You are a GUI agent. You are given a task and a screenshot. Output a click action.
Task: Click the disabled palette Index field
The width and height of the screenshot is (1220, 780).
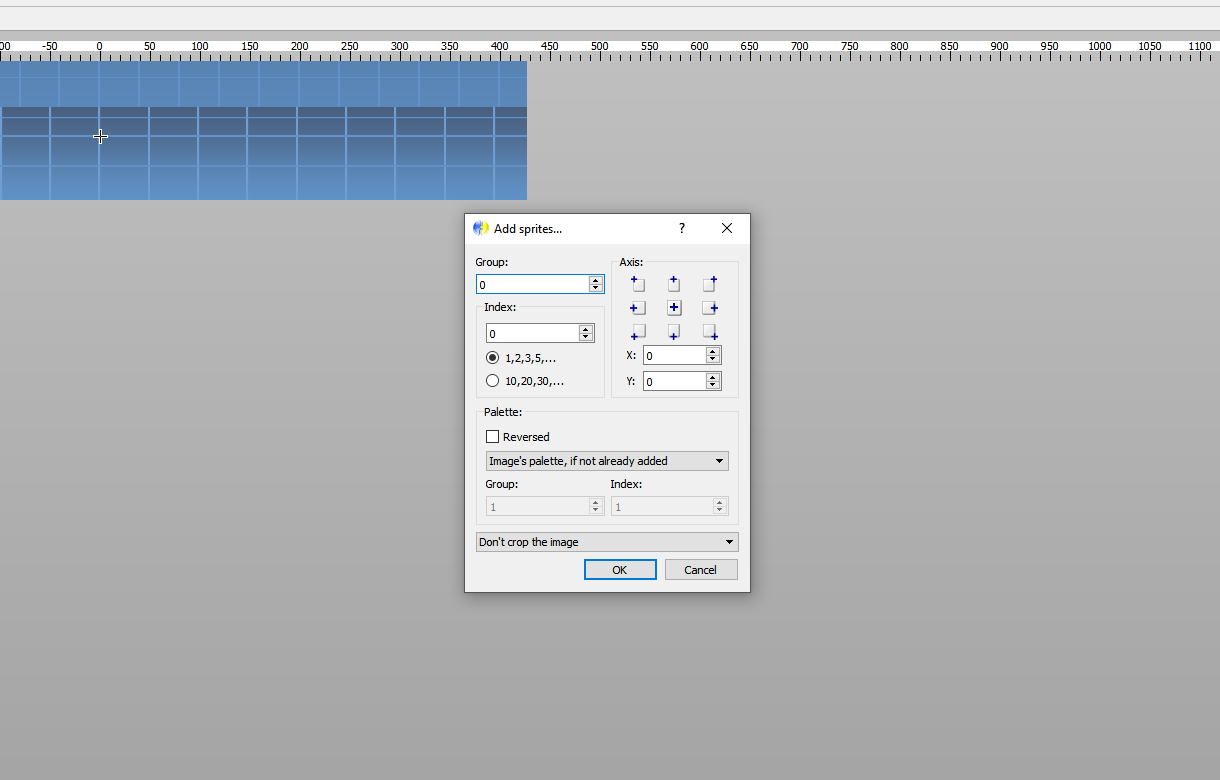[x=670, y=506]
